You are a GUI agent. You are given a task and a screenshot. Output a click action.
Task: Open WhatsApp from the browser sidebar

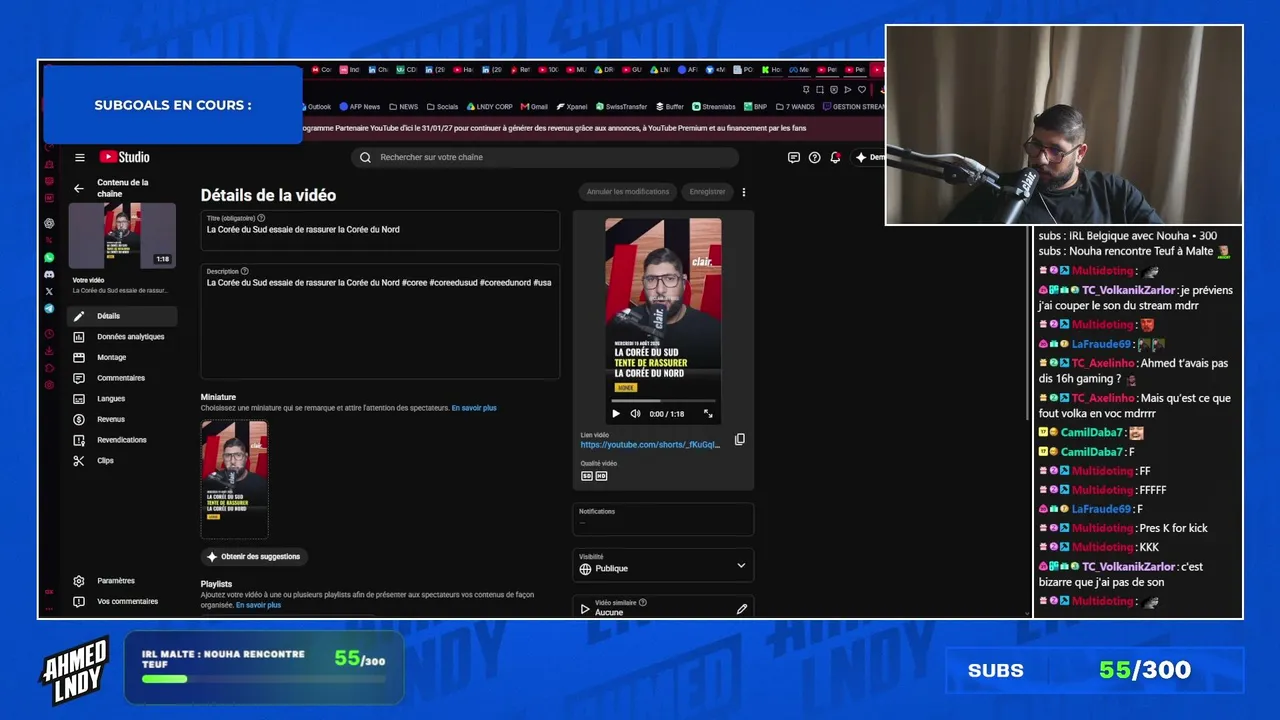click(49, 257)
